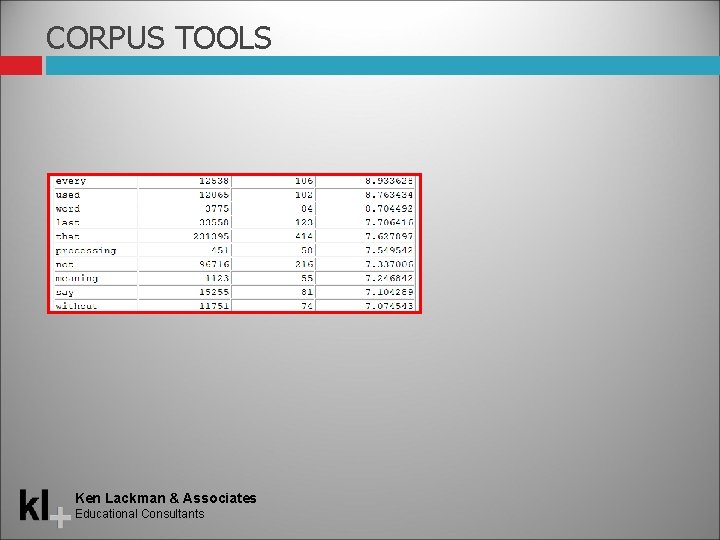This screenshot has height=540, width=720.
Task: Select the 'without' table cell
Action: [x=96, y=306]
